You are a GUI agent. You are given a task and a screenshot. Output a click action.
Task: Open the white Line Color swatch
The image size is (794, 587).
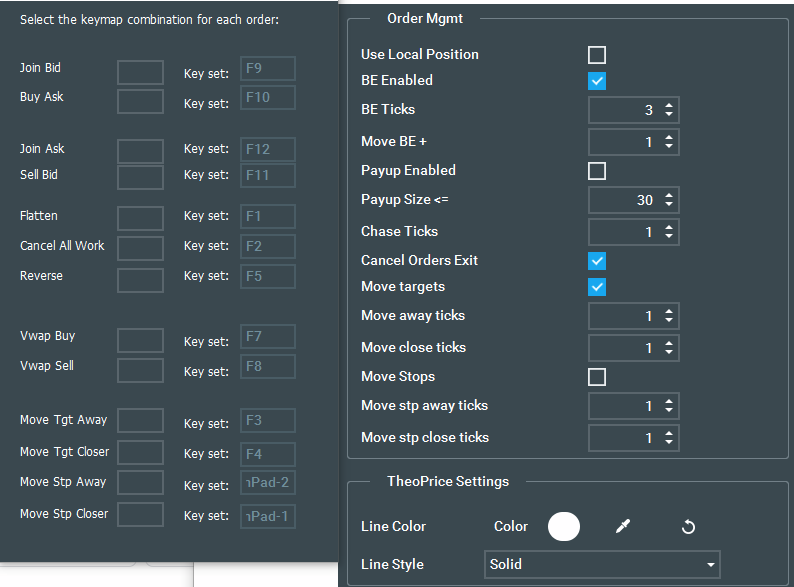point(564,526)
